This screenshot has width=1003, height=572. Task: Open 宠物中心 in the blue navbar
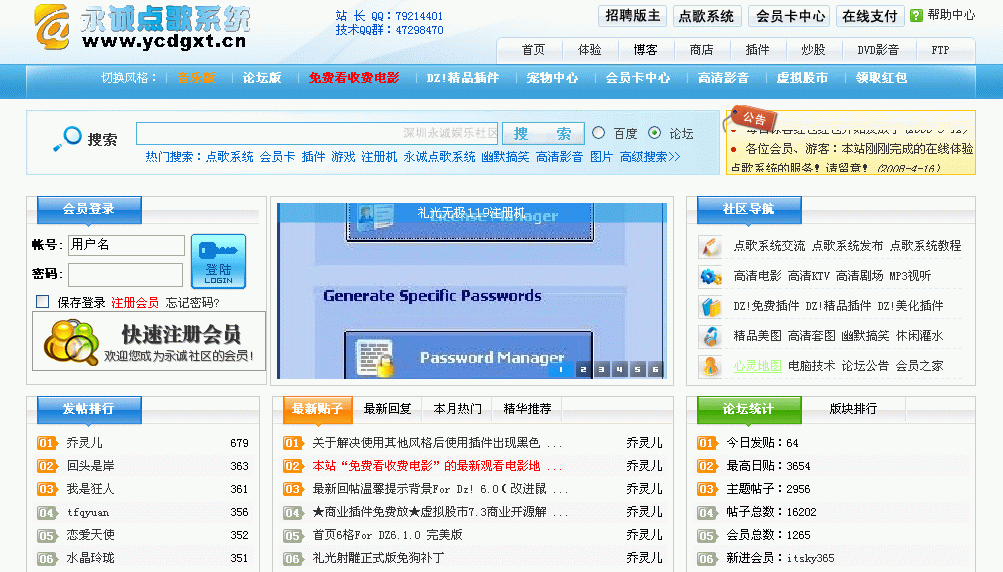coord(552,78)
